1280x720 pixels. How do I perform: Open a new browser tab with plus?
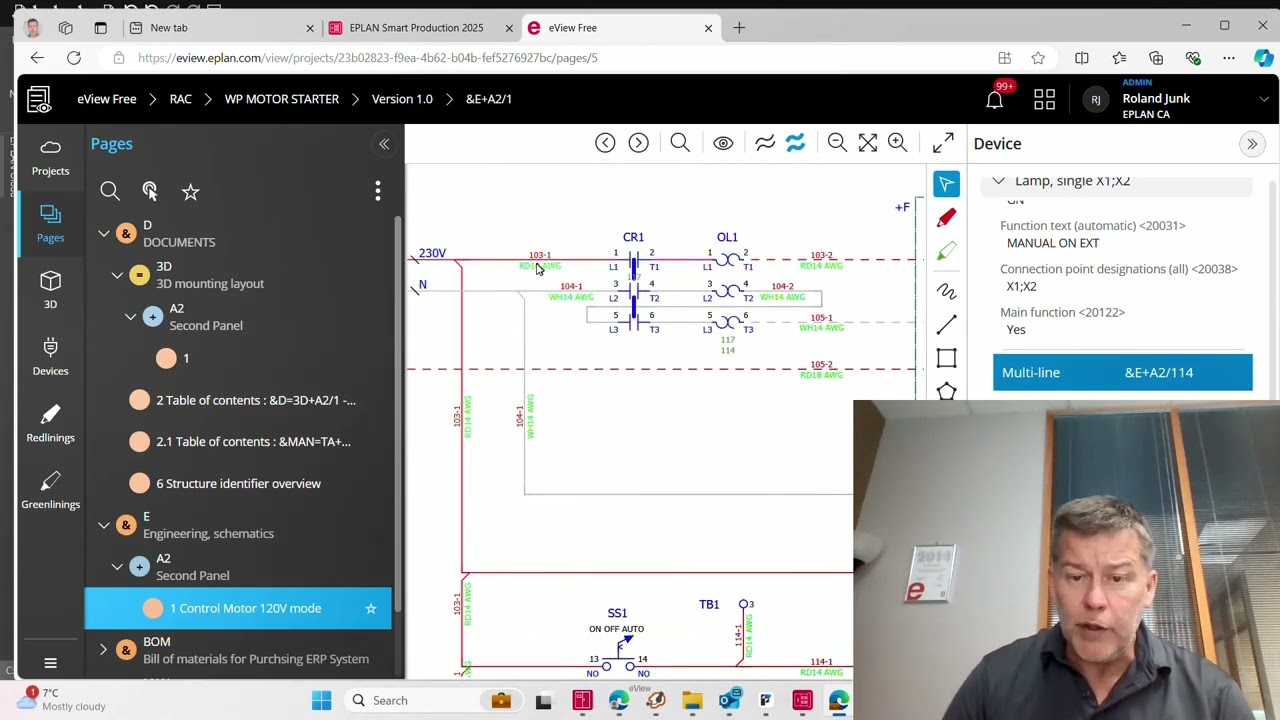coord(739,28)
